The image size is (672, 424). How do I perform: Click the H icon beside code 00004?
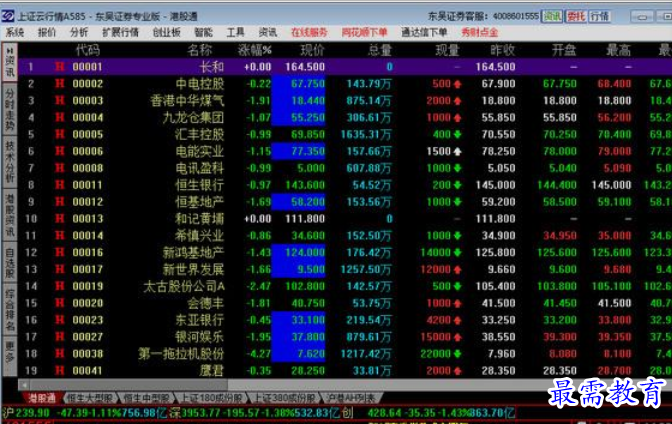pos(60,117)
